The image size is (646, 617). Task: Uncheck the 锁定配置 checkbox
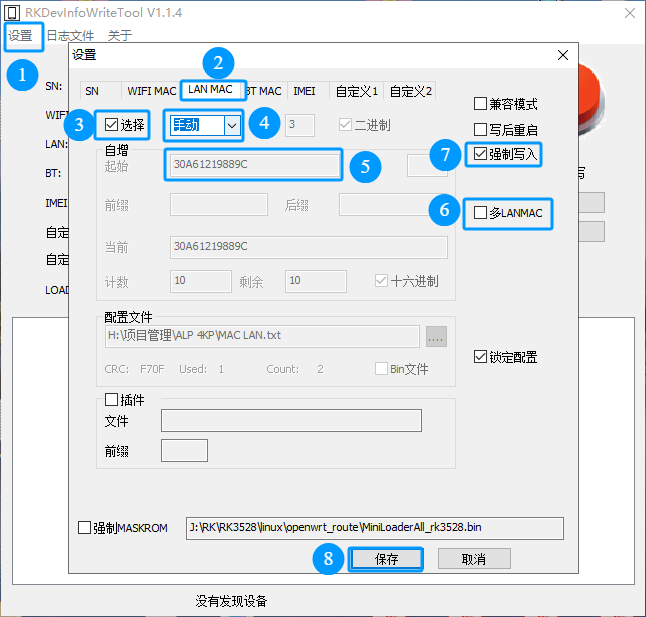(x=480, y=357)
